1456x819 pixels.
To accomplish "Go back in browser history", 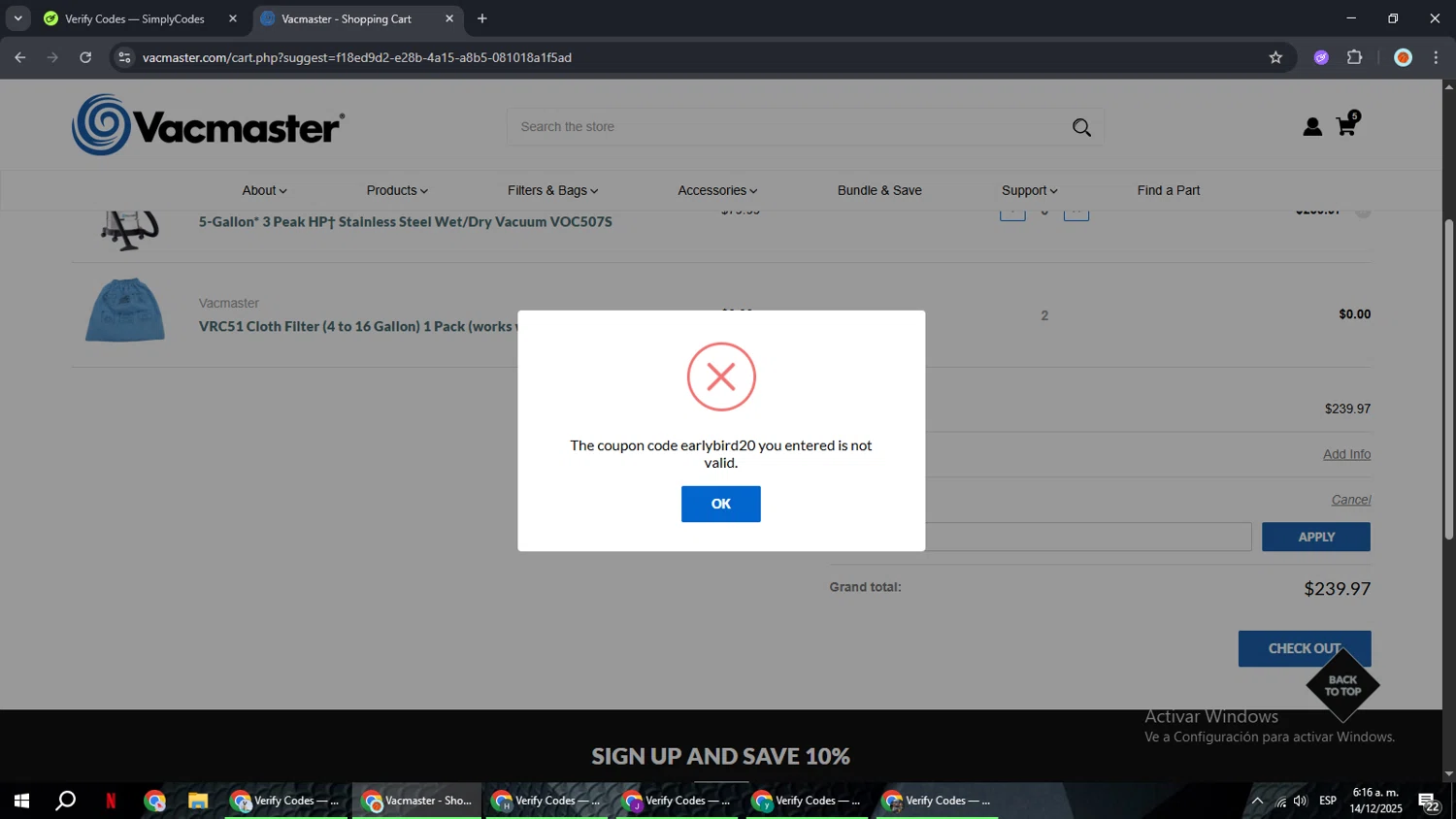I will (20, 57).
